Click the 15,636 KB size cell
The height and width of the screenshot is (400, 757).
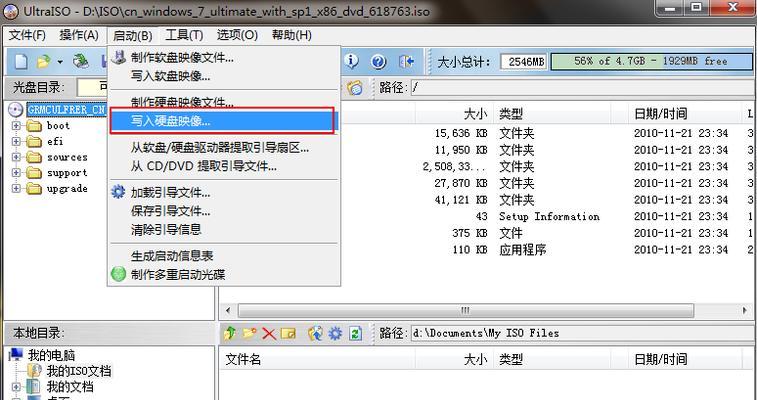point(461,133)
